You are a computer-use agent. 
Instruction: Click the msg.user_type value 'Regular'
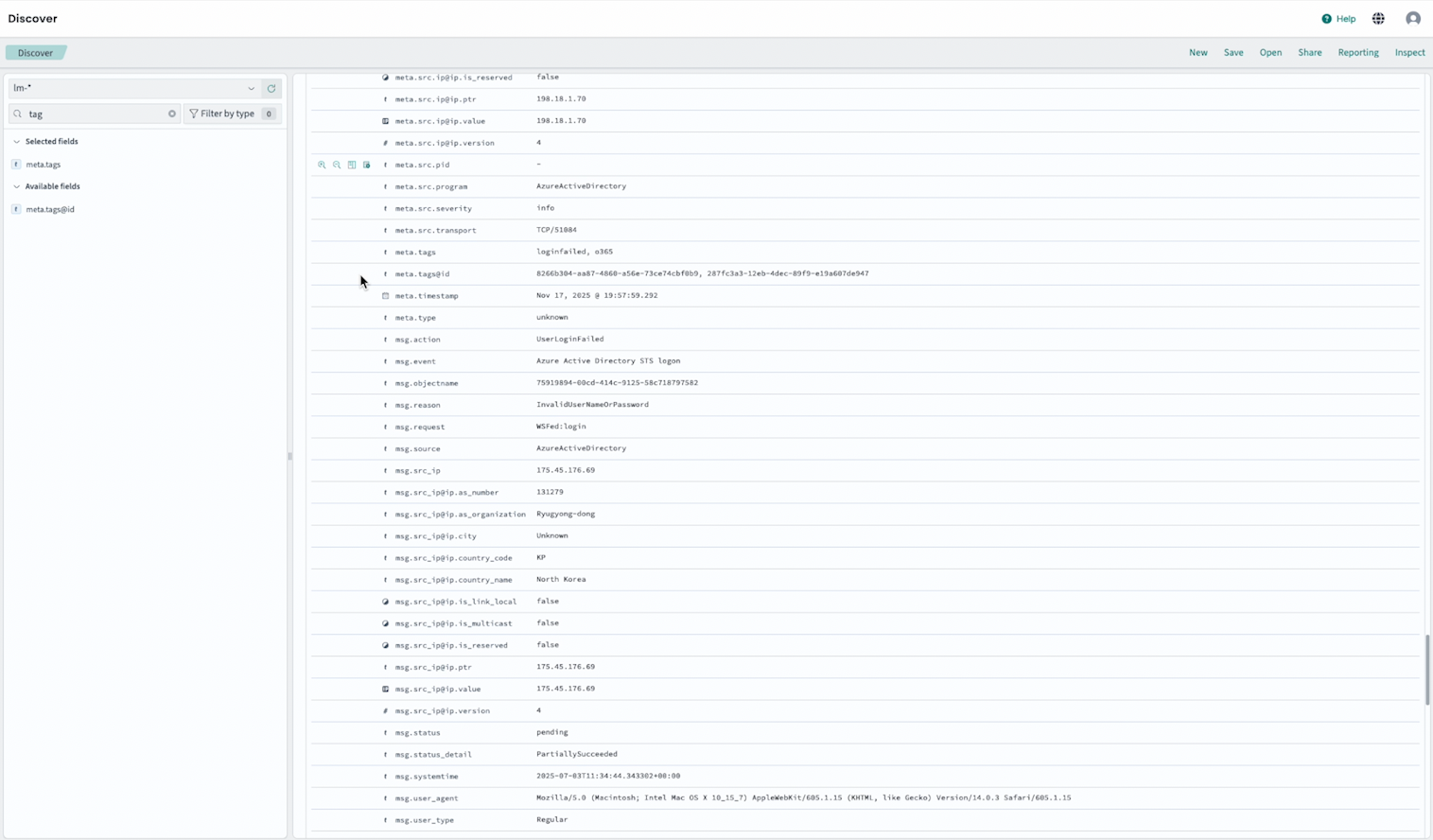[x=552, y=819]
